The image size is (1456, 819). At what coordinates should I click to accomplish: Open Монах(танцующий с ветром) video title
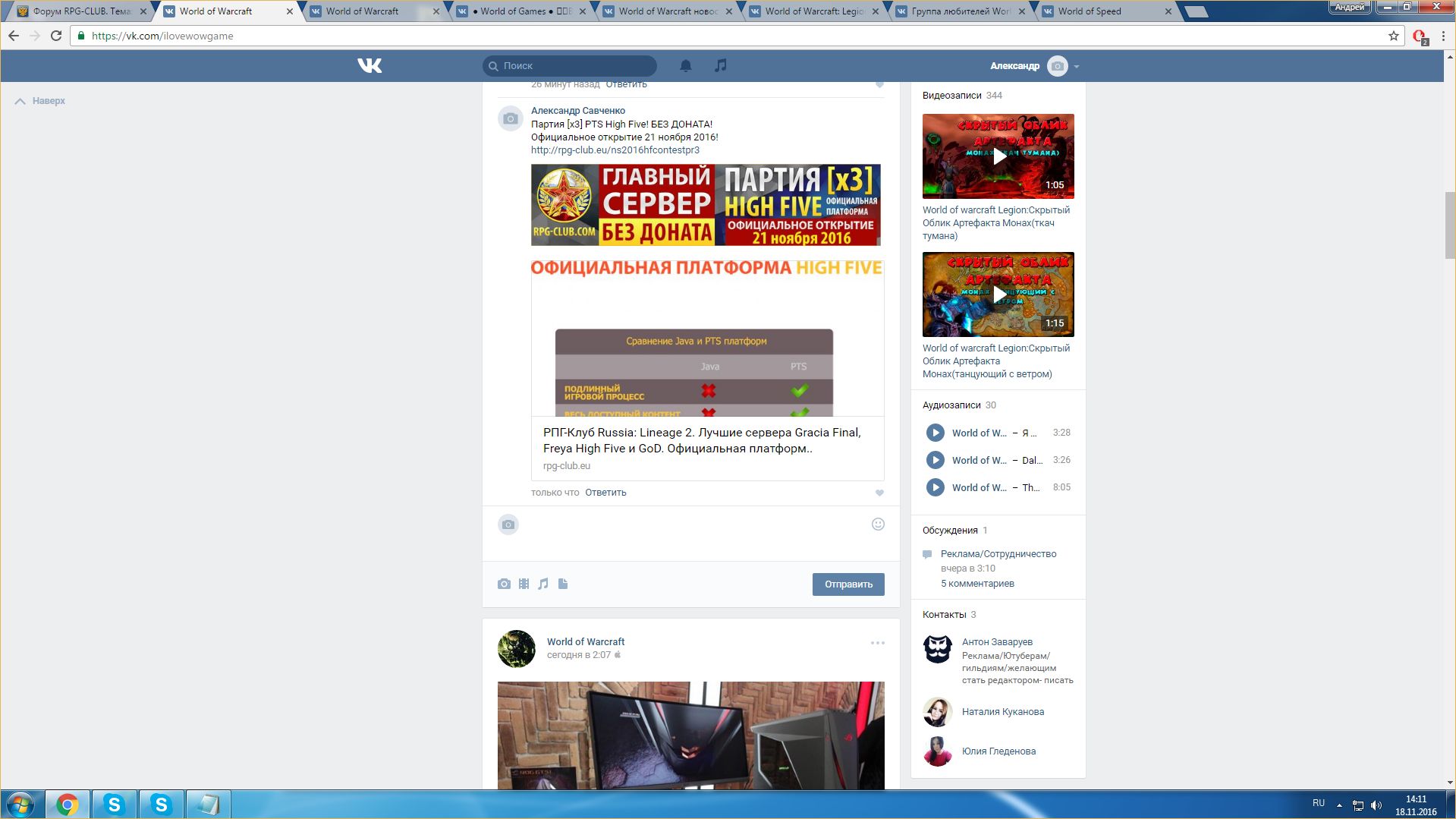pyautogui.click(x=996, y=361)
